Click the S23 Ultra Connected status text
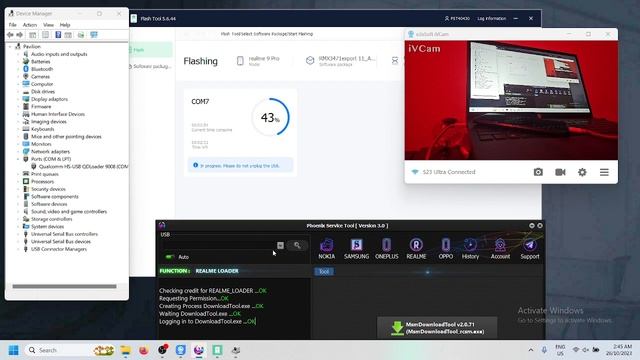This screenshot has height=360, width=640. pyautogui.click(x=449, y=172)
